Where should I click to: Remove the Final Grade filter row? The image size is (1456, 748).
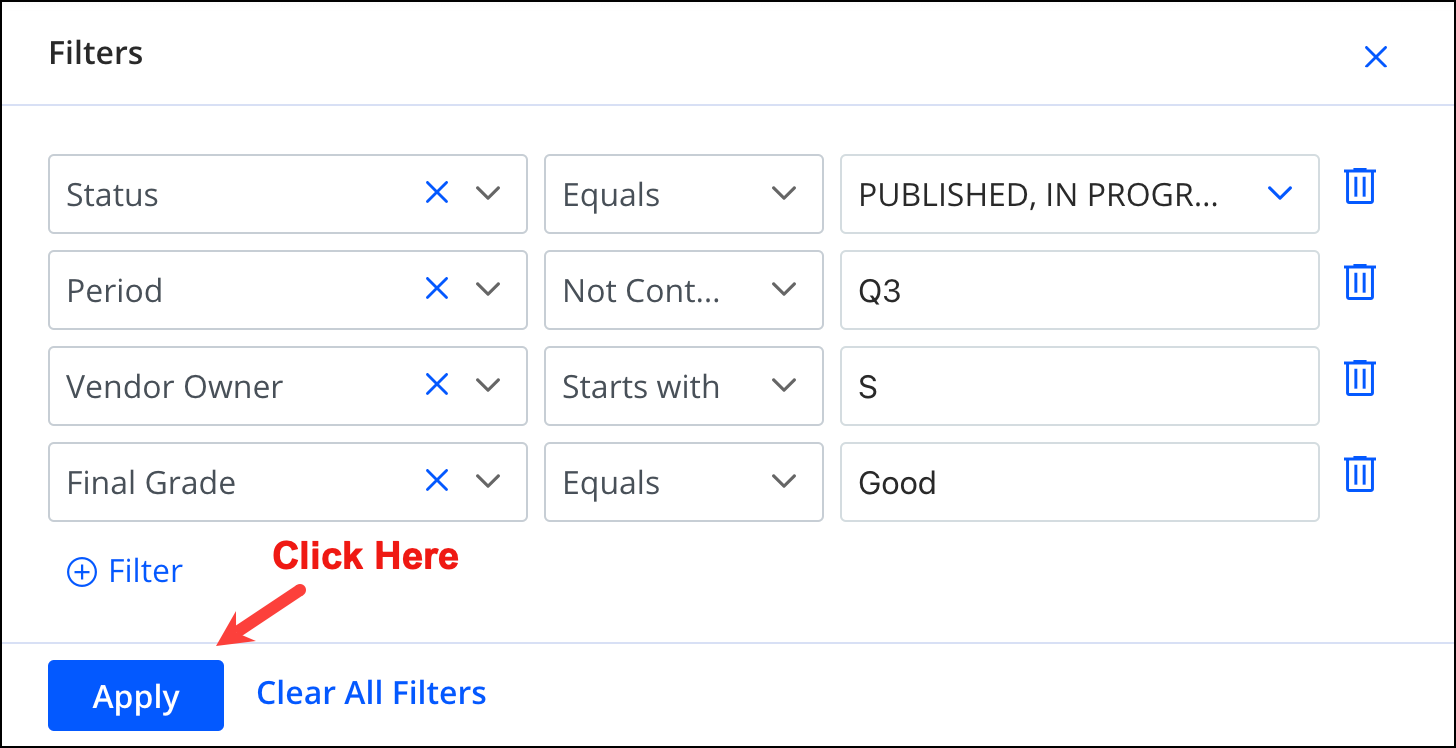[1360, 474]
